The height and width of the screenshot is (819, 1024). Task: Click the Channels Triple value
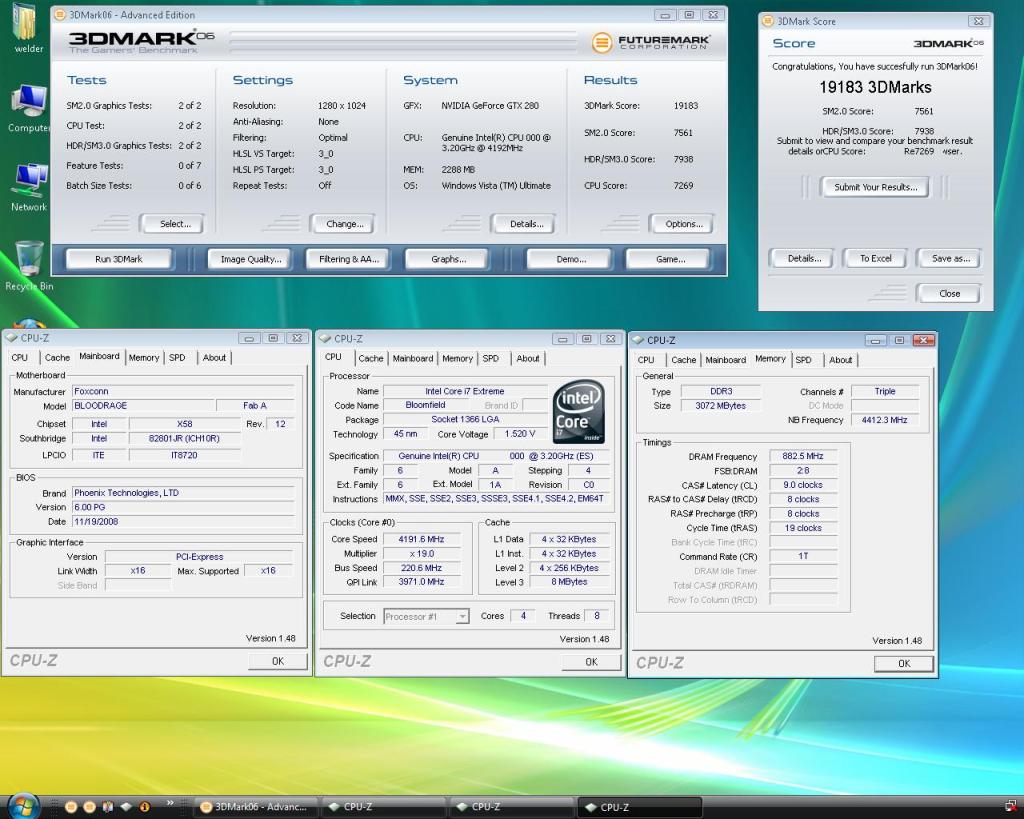884,391
